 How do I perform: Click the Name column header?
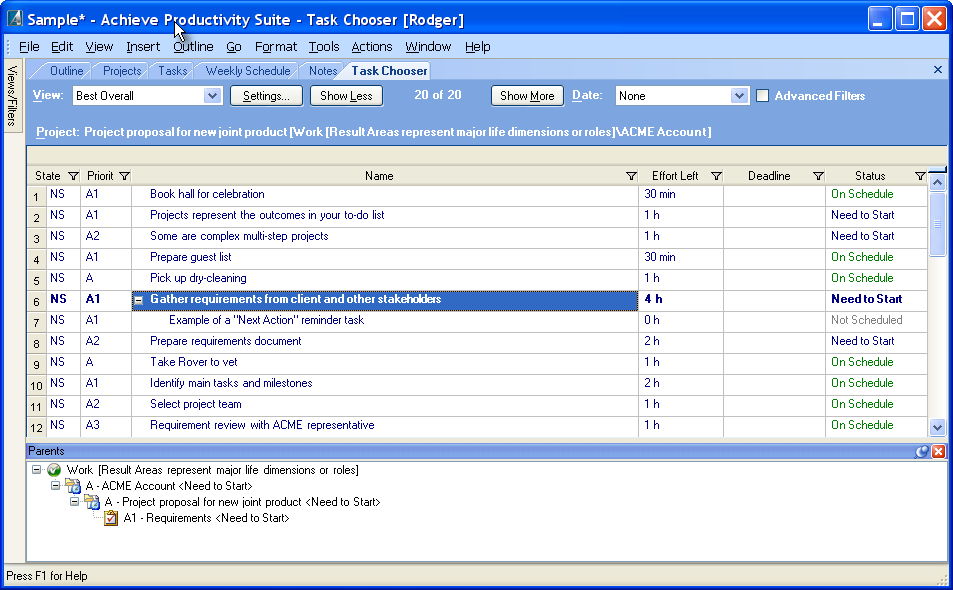point(379,176)
